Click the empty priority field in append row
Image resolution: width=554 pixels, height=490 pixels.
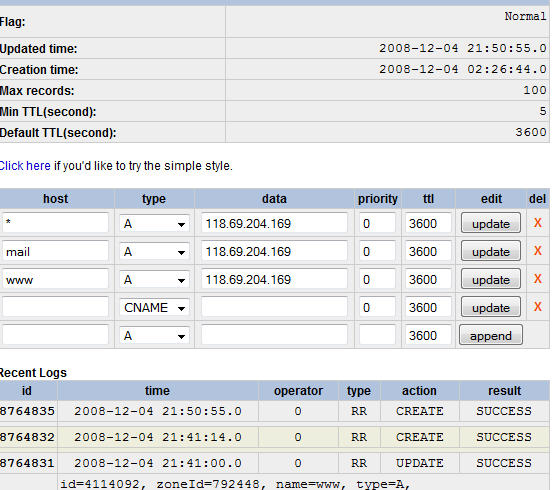[377, 335]
